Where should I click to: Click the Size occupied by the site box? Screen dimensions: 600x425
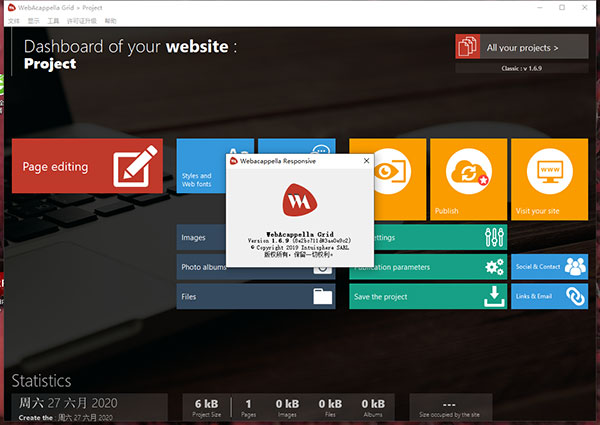coord(450,408)
